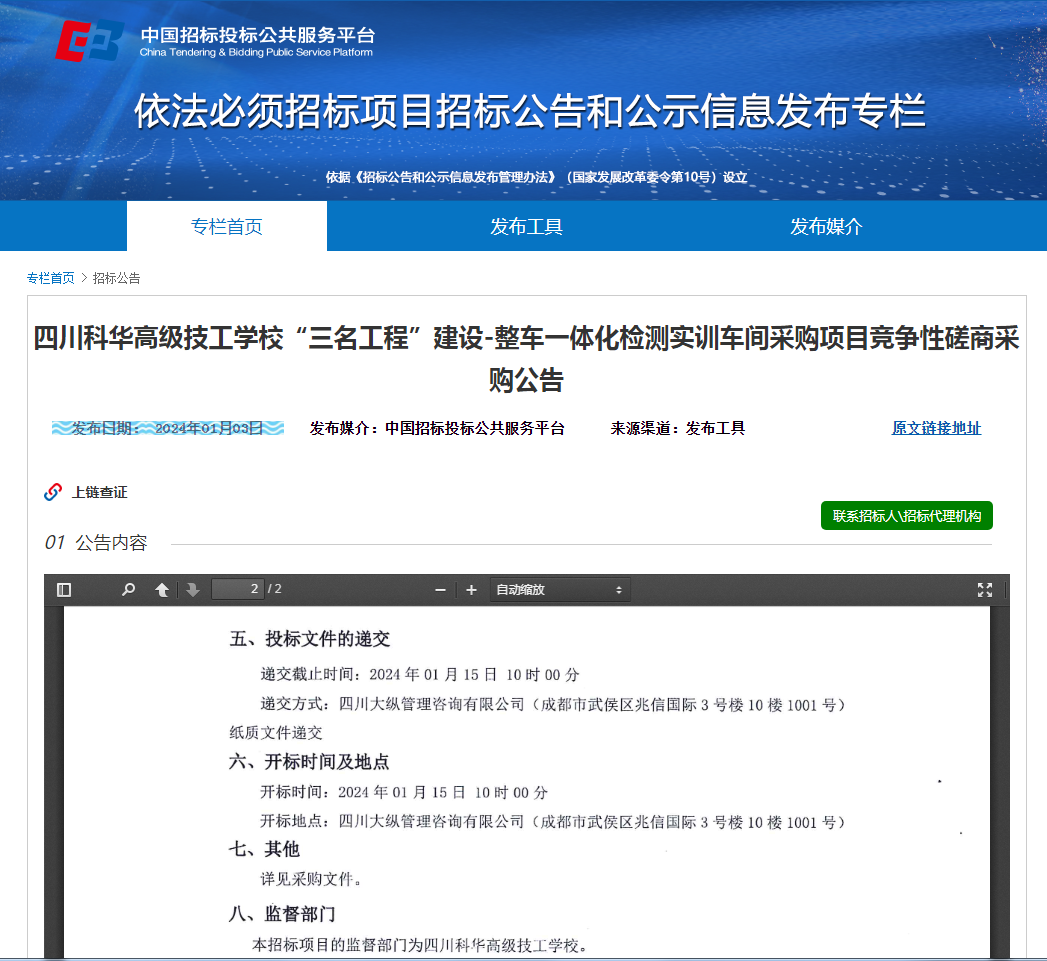
Task: Select 发布日期 2024年01月03日 text
Action: tap(168, 428)
